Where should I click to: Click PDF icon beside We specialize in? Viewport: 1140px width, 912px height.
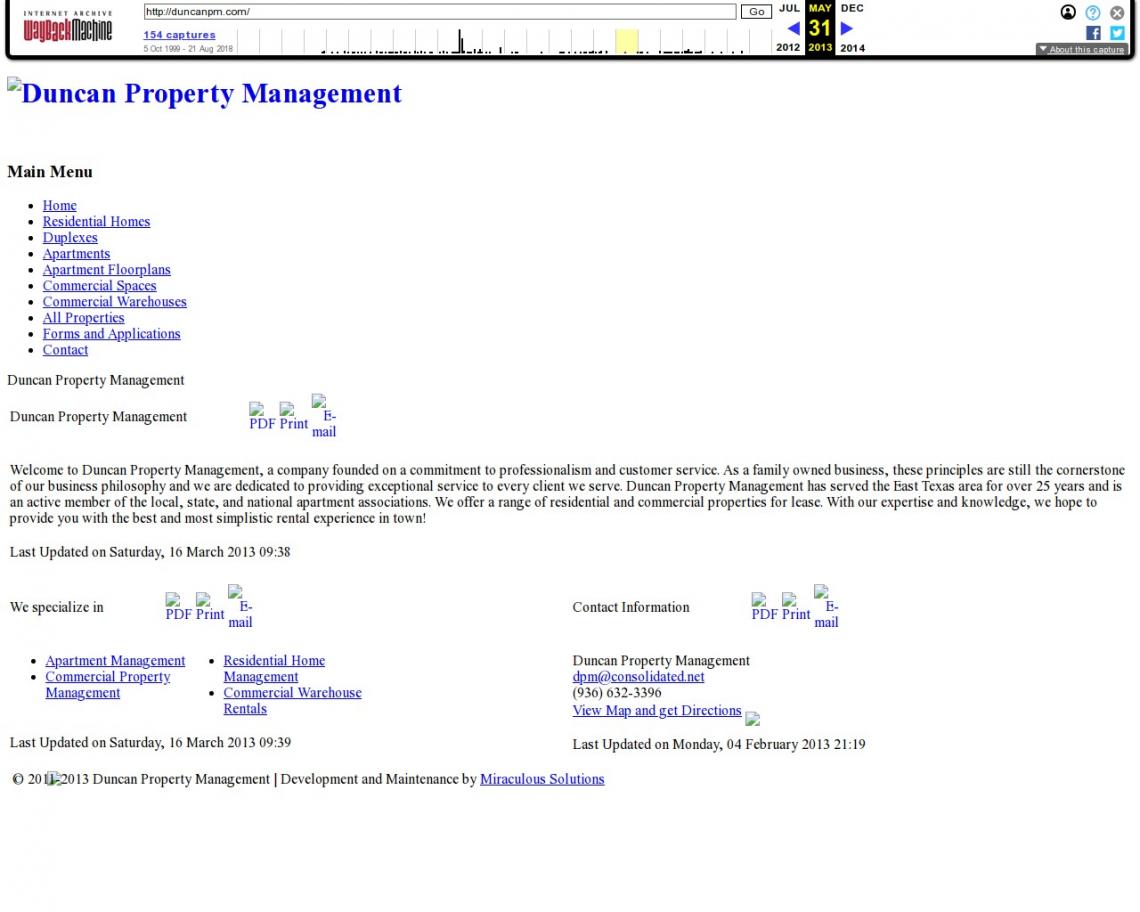point(179,607)
